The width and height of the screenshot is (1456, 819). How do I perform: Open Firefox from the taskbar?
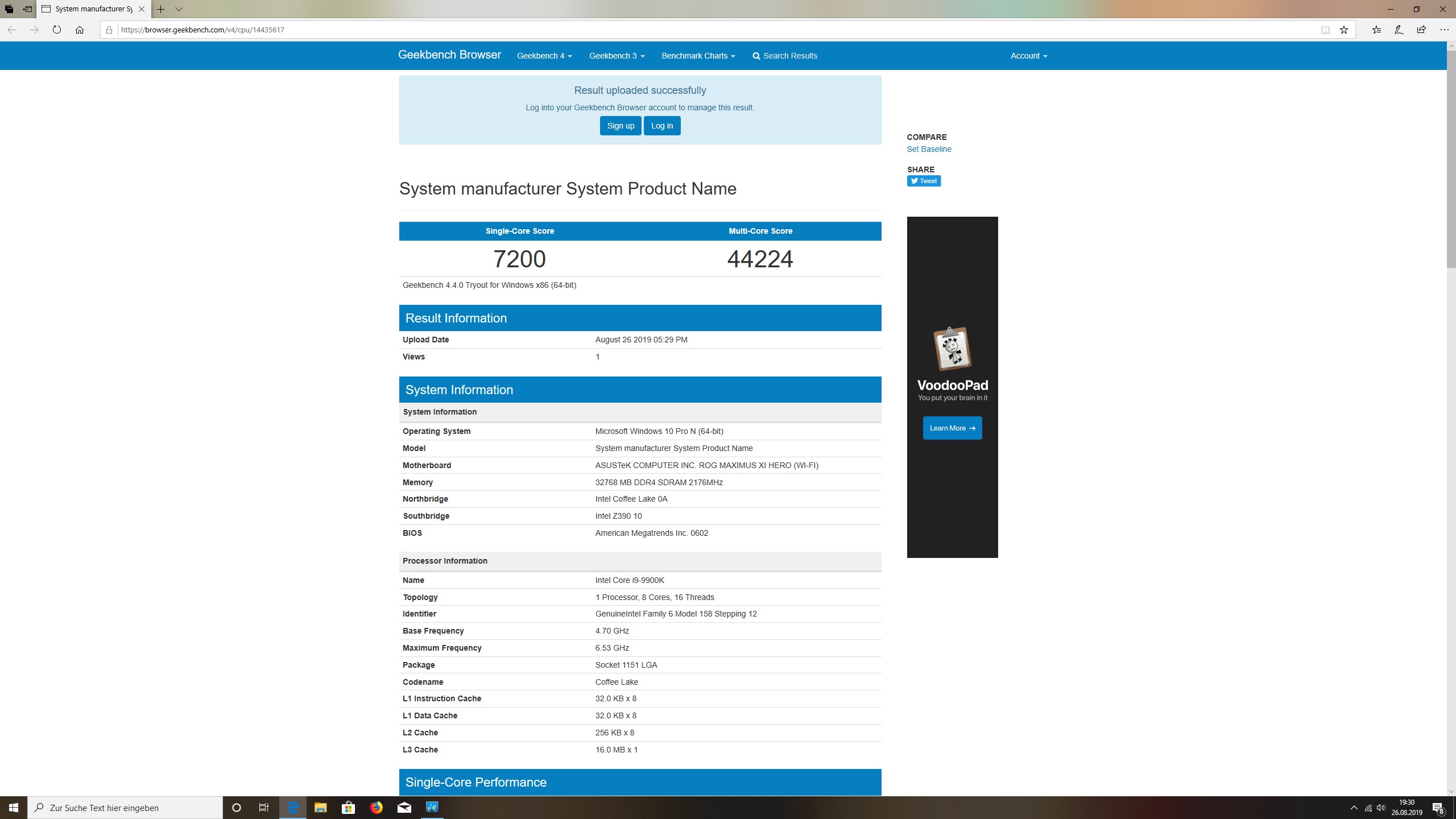click(x=376, y=807)
